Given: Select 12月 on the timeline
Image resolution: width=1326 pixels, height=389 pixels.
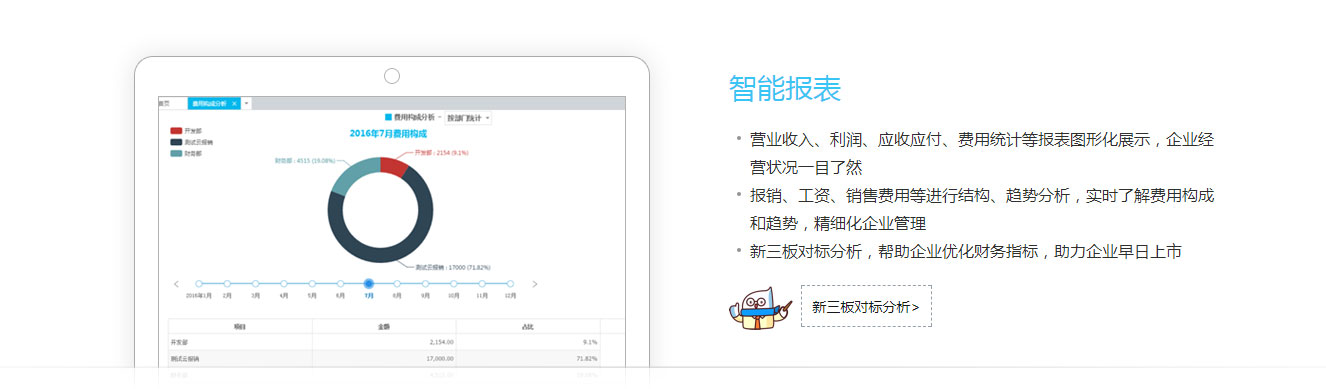Looking at the screenshot, I should pyautogui.click(x=510, y=285).
